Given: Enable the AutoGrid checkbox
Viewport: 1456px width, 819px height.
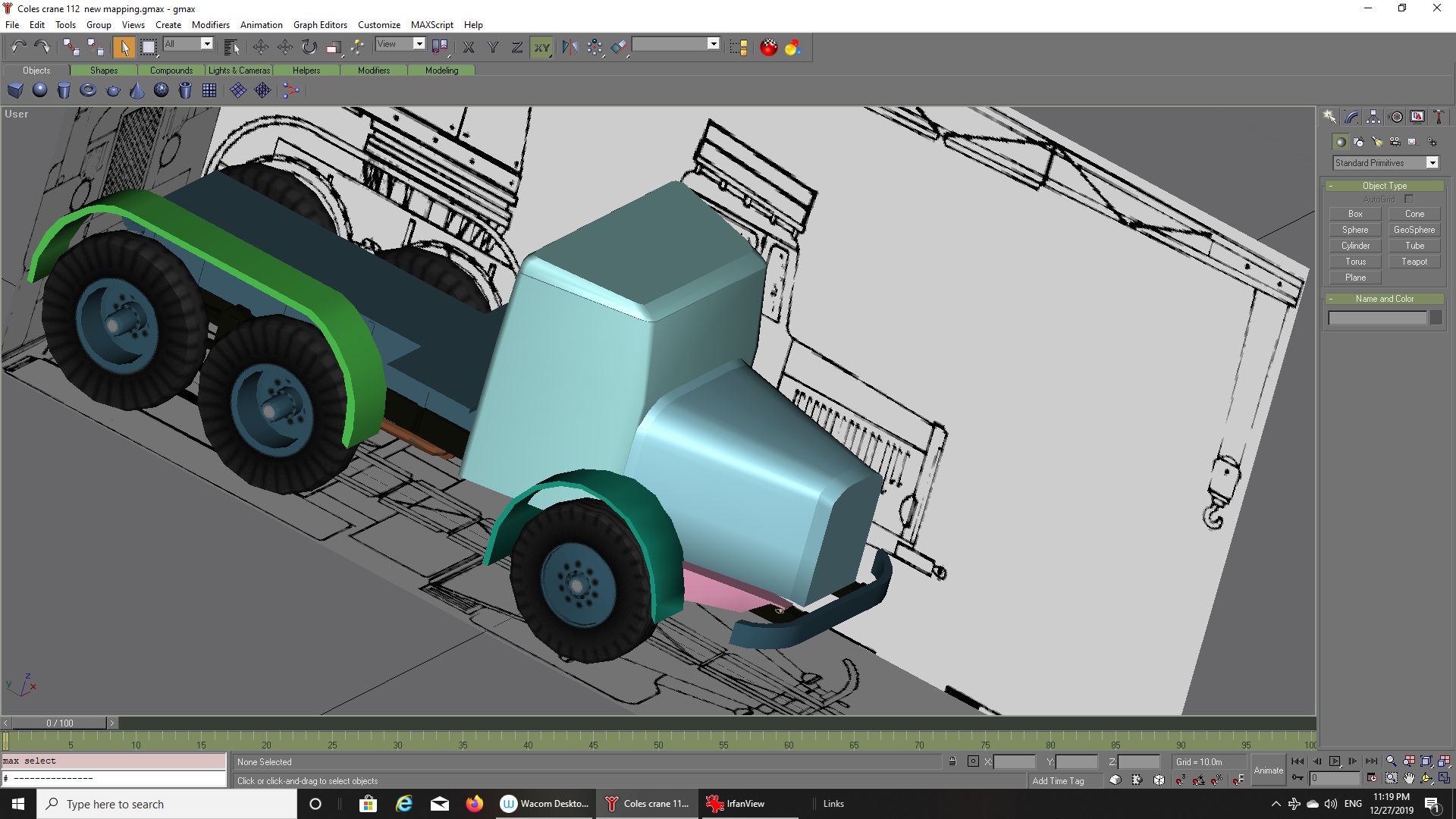Looking at the screenshot, I should [x=1409, y=199].
